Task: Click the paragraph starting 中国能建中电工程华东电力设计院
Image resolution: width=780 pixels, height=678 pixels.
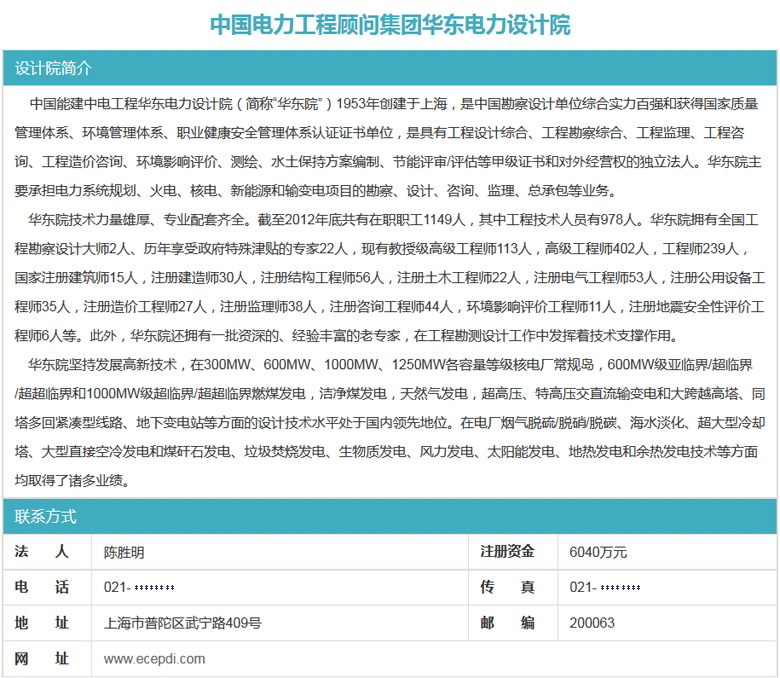Action: point(388,147)
